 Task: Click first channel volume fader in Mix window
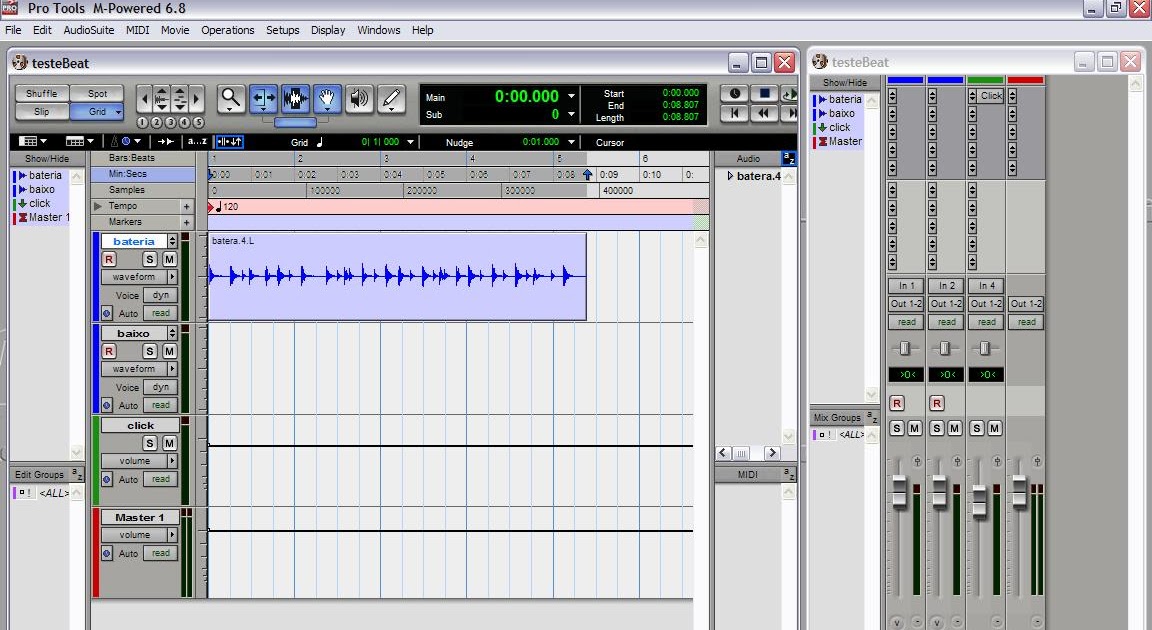[x=899, y=491]
